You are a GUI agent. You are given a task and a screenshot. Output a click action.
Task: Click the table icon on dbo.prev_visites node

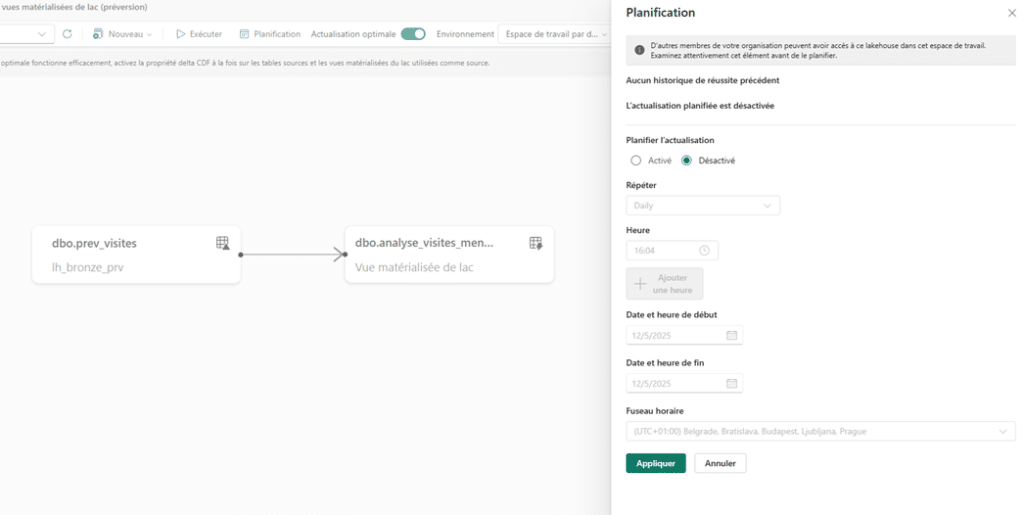(223, 243)
